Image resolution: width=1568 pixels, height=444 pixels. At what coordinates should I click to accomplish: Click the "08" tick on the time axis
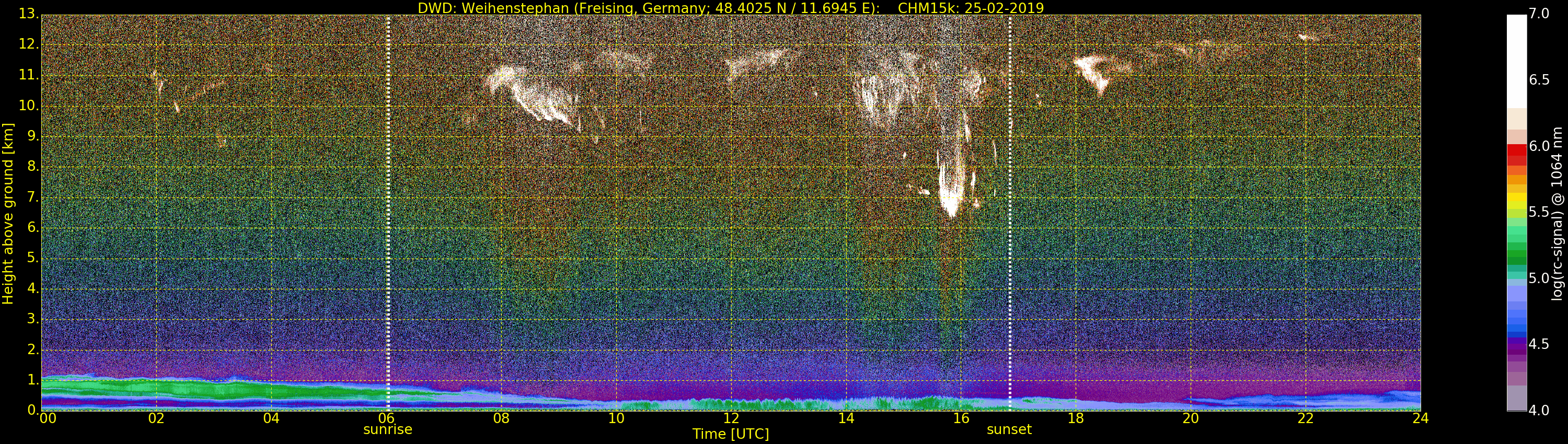(501, 418)
